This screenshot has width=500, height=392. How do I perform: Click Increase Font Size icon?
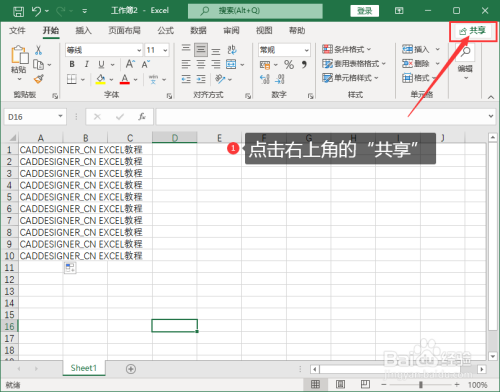130,64
